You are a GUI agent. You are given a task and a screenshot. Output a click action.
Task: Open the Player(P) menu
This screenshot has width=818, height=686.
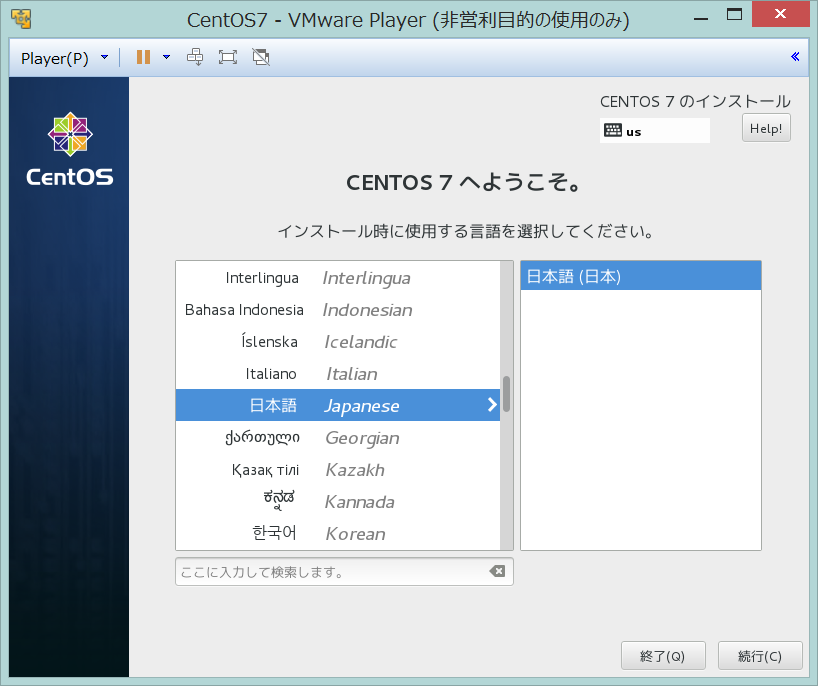click(65, 58)
